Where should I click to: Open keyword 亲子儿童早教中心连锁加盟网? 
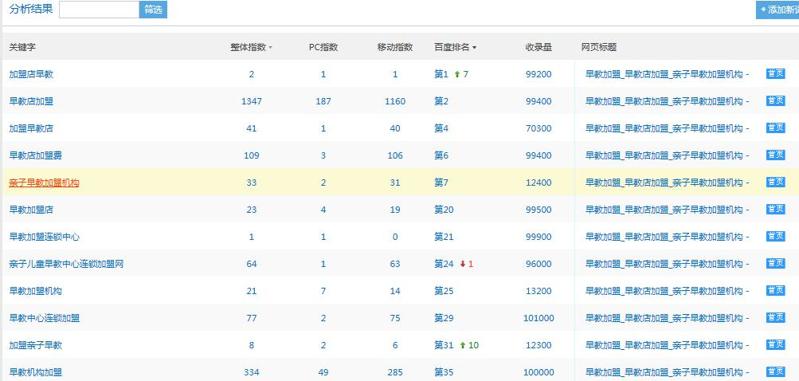point(66,263)
